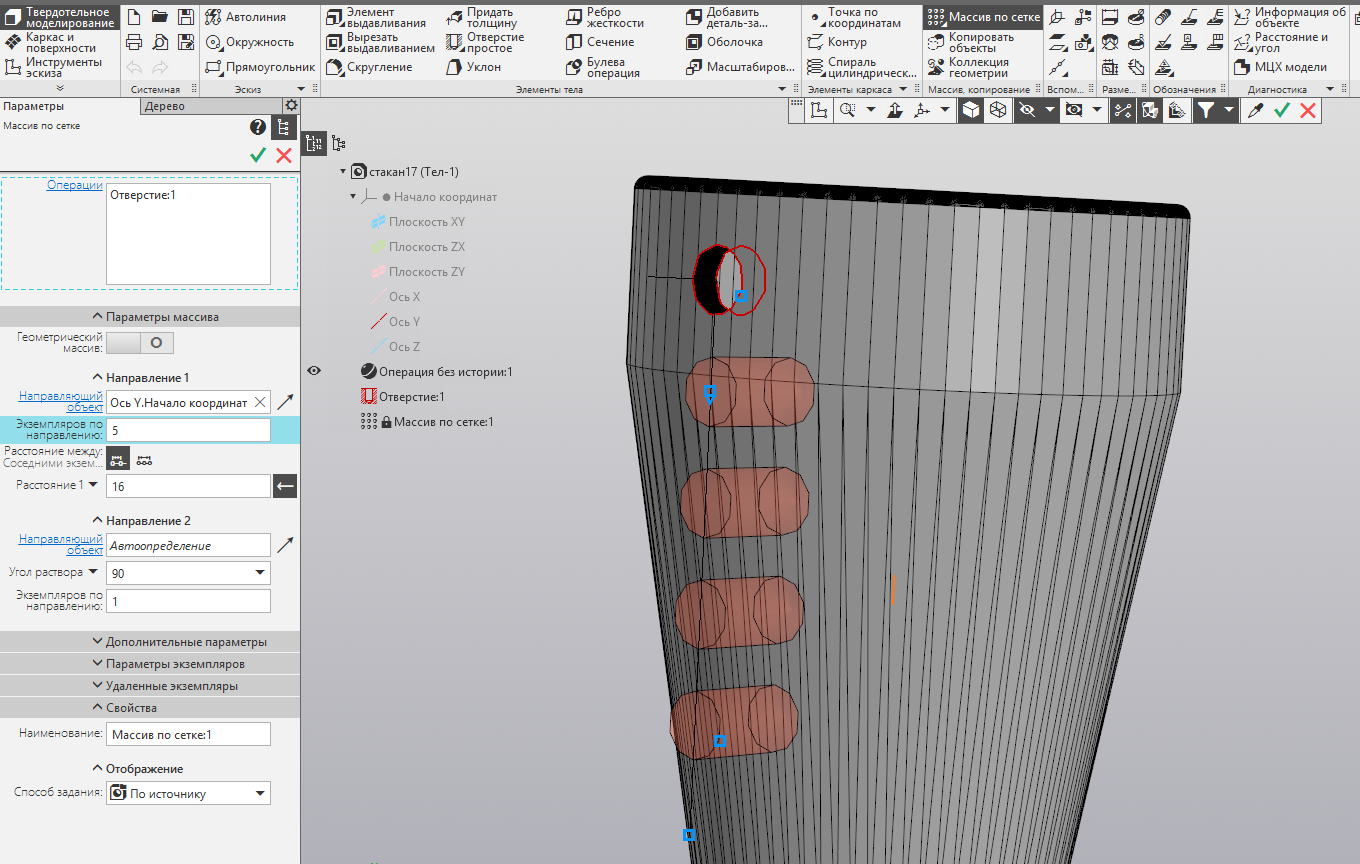Select the Скругление fillet tool
The width and height of the screenshot is (1360, 864).
click(x=369, y=67)
